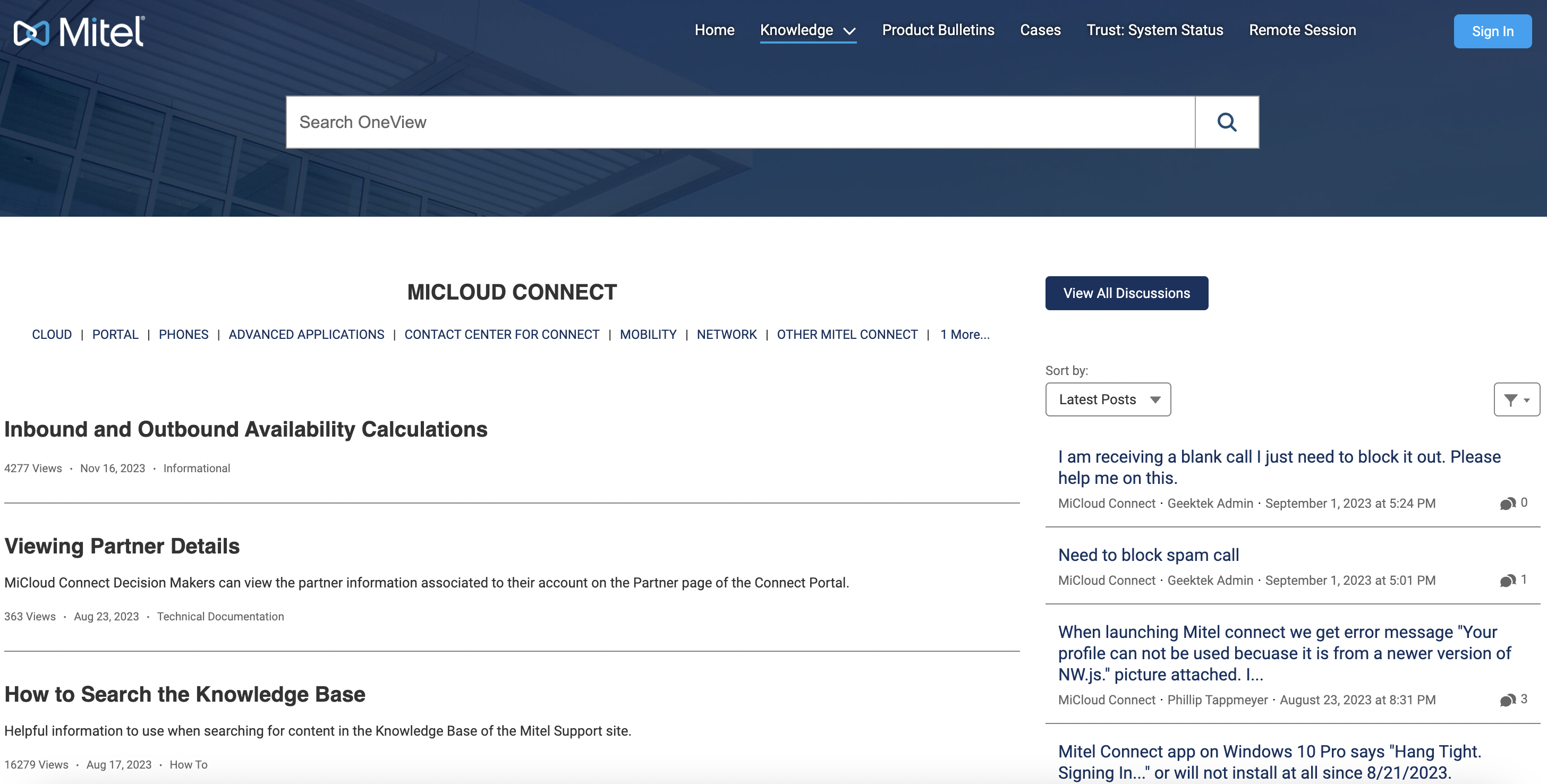The image size is (1547, 784).
Task: Select the NETWORK category link
Action: (x=727, y=335)
